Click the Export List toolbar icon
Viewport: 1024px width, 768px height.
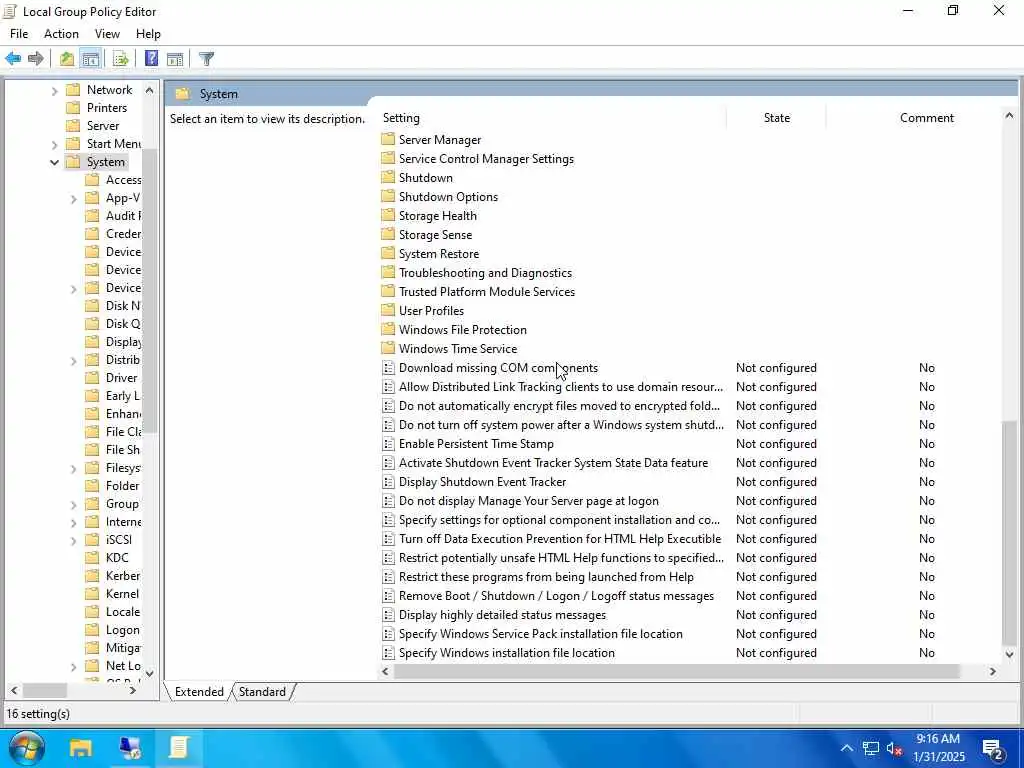click(121, 59)
